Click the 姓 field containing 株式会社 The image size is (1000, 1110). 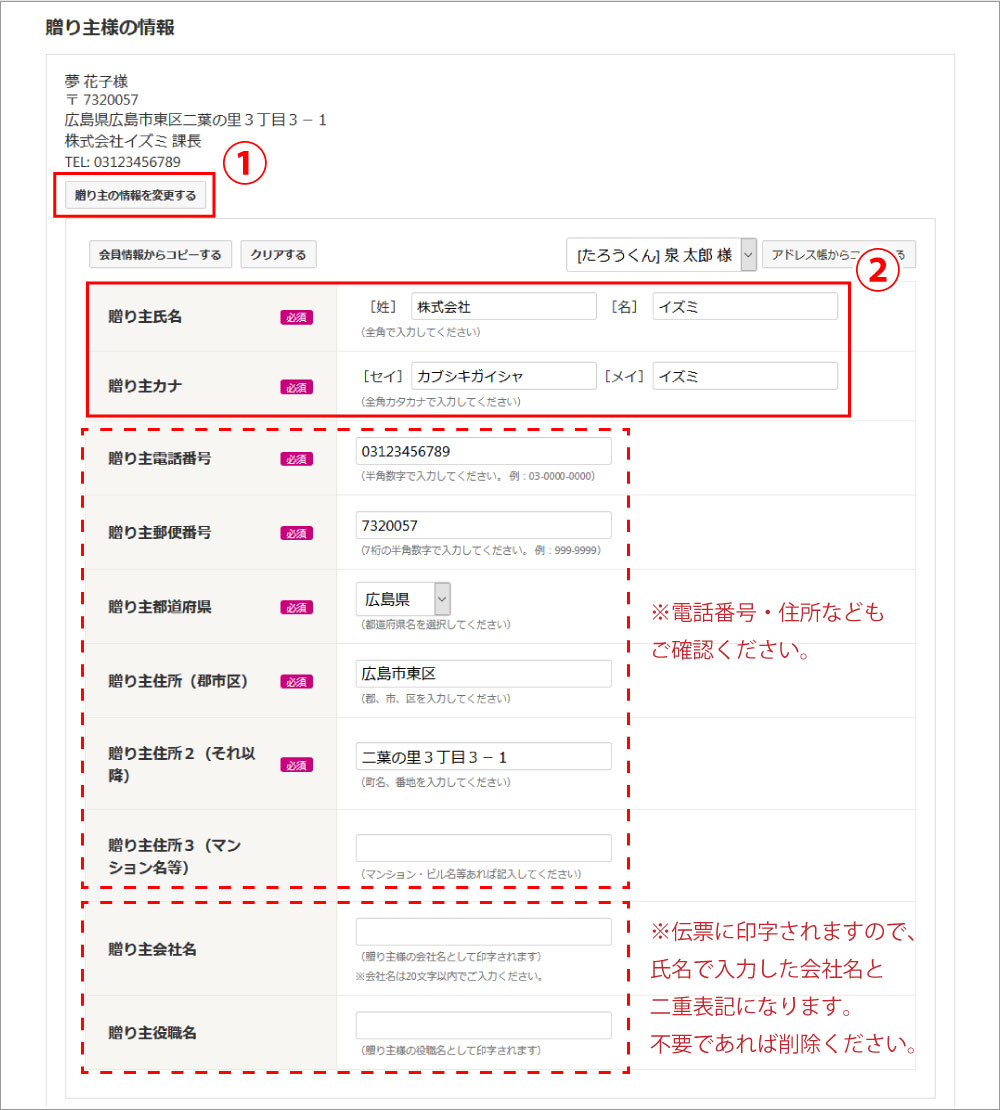click(503, 307)
